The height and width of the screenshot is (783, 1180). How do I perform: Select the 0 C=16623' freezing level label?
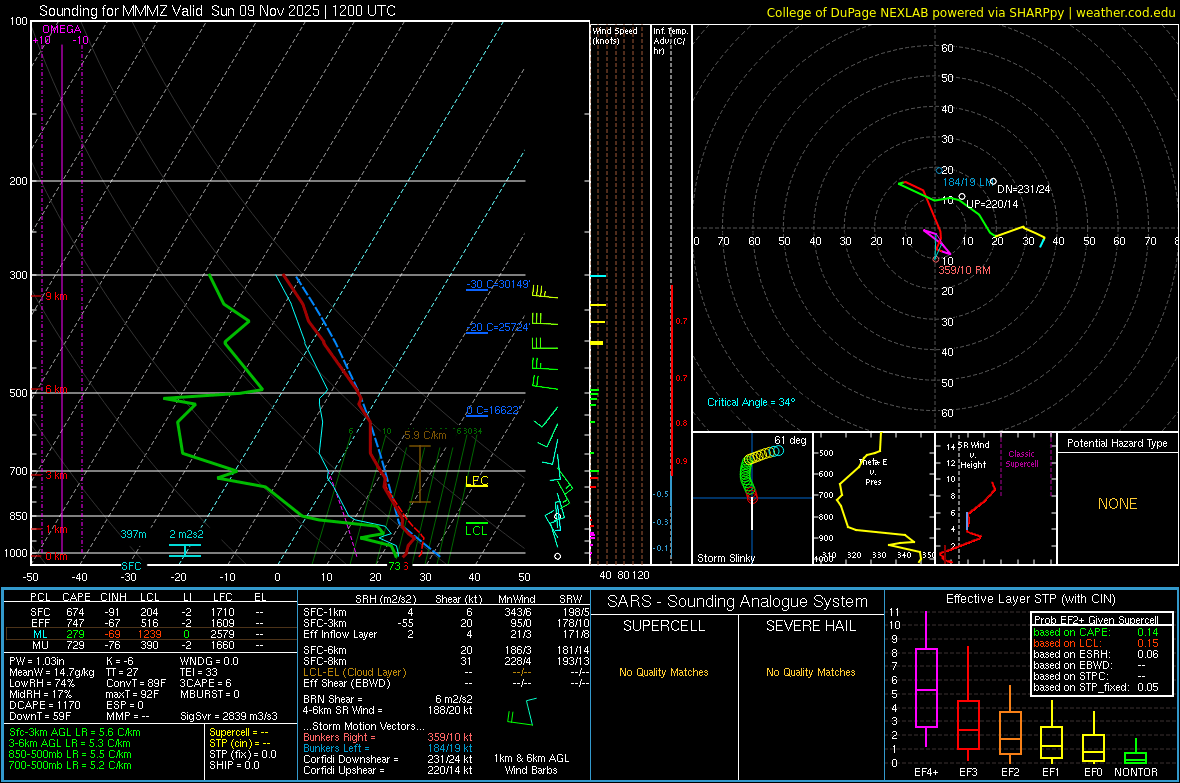pyautogui.click(x=493, y=410)
